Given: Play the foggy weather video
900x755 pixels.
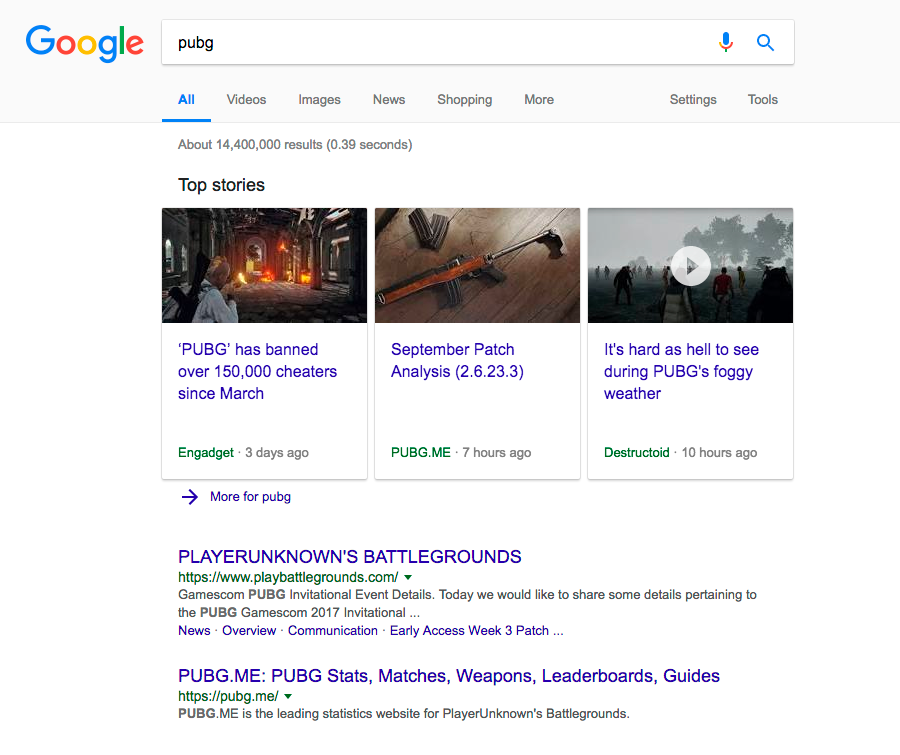Looking at the screenshot, I should [690, 265].
